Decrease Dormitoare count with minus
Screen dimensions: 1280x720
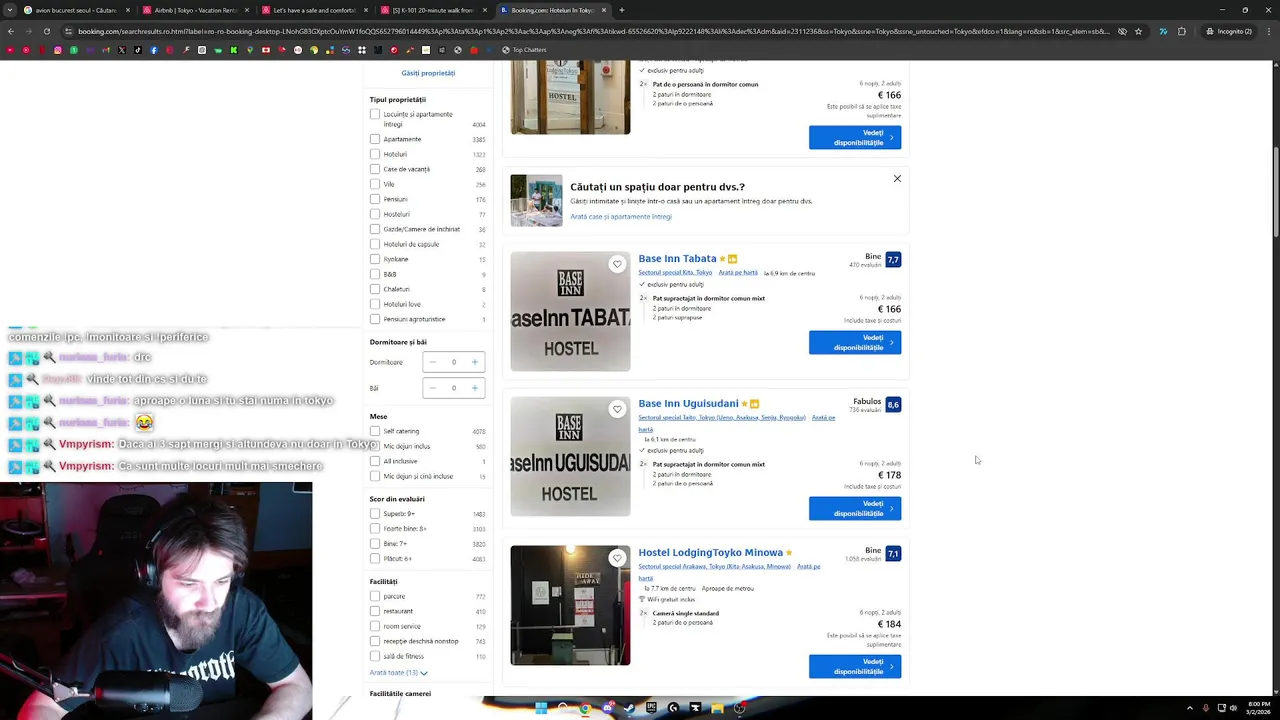coord(432,362)
